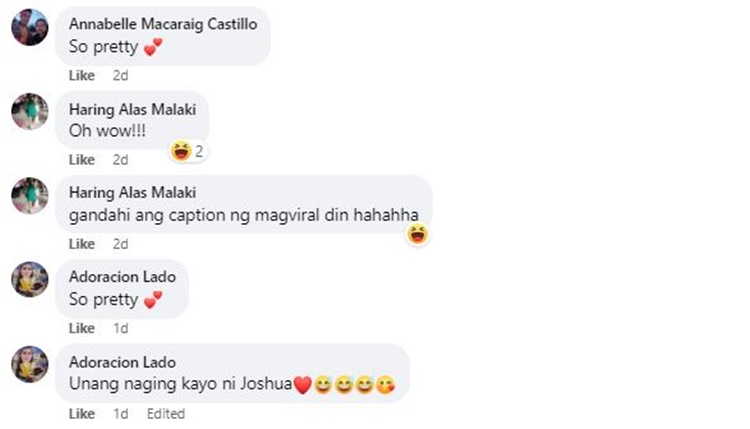Click Haring Alas Malaki name above gandahi comment
This screenshot has width=750, height=429.
pyautogui.click(x=132, y=192)
